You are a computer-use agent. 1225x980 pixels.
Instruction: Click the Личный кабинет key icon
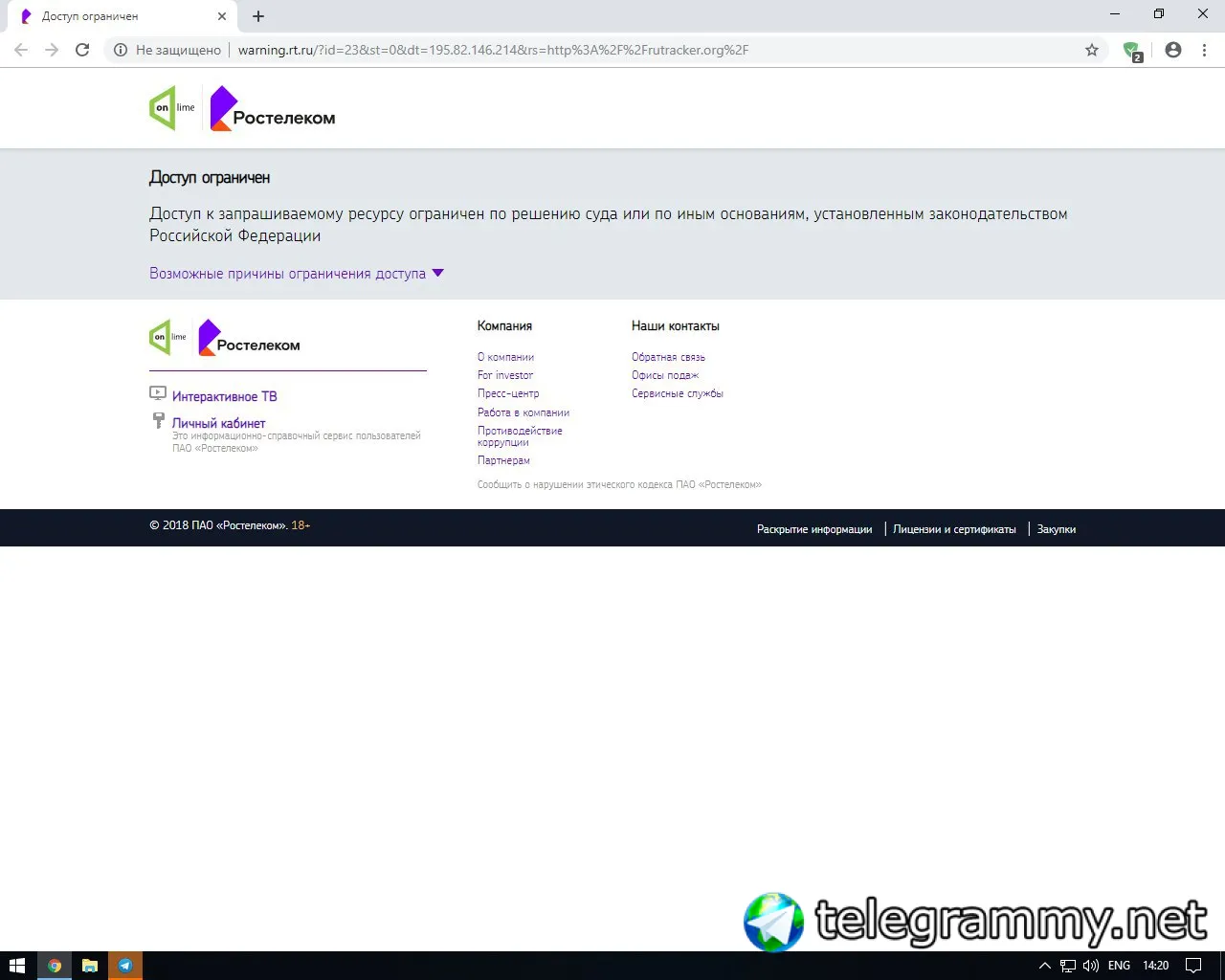click(159, 420)
